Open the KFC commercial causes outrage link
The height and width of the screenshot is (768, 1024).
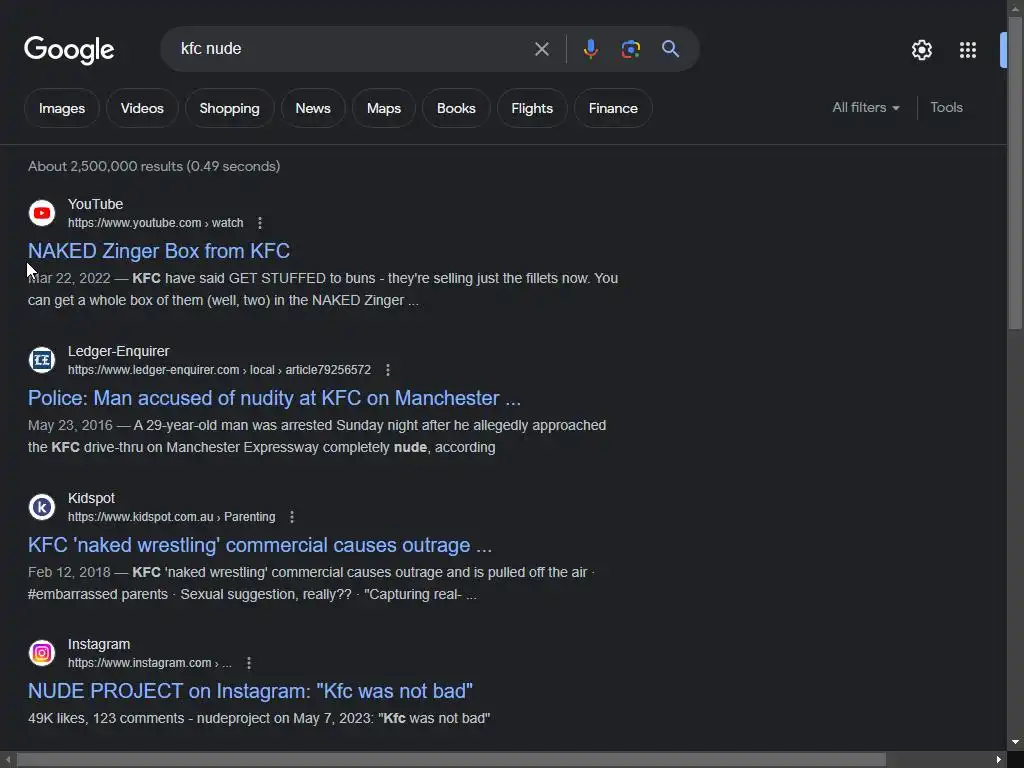pyautogui.click(x=260, y=545)
